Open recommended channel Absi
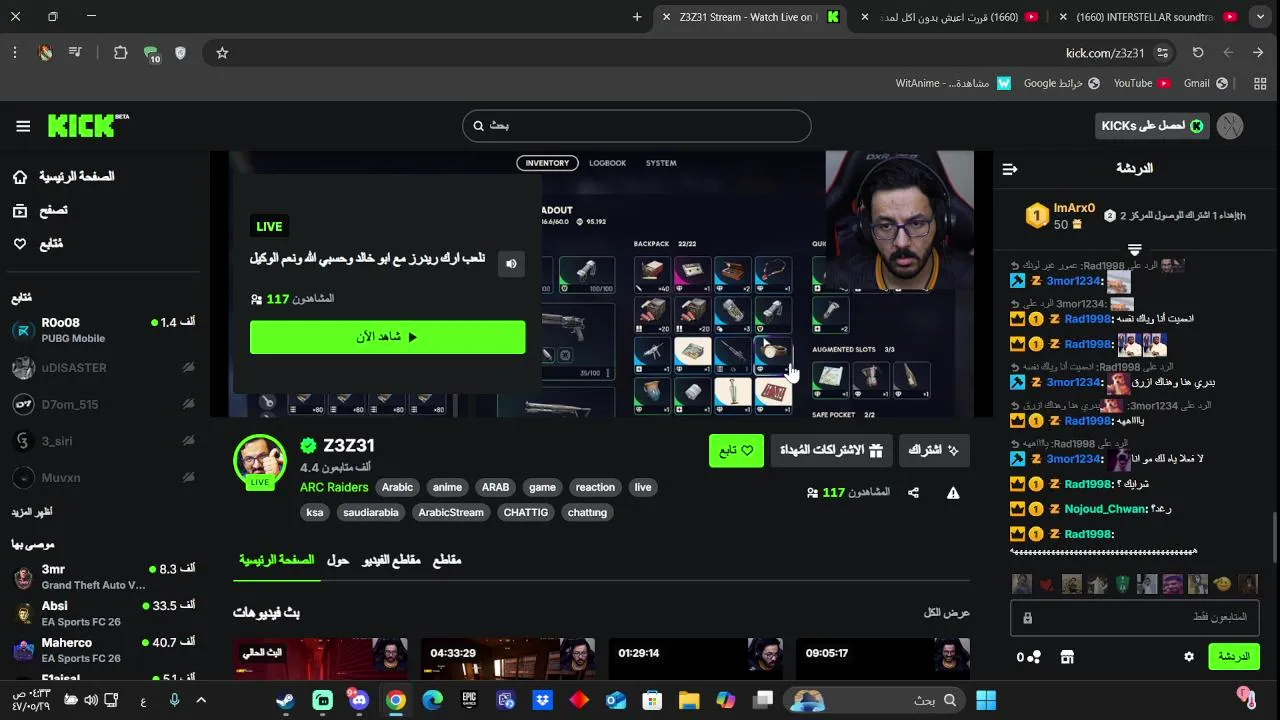The height and width of the screenshot is (720, 1280). pyautogui.click(x=103, y=614)
